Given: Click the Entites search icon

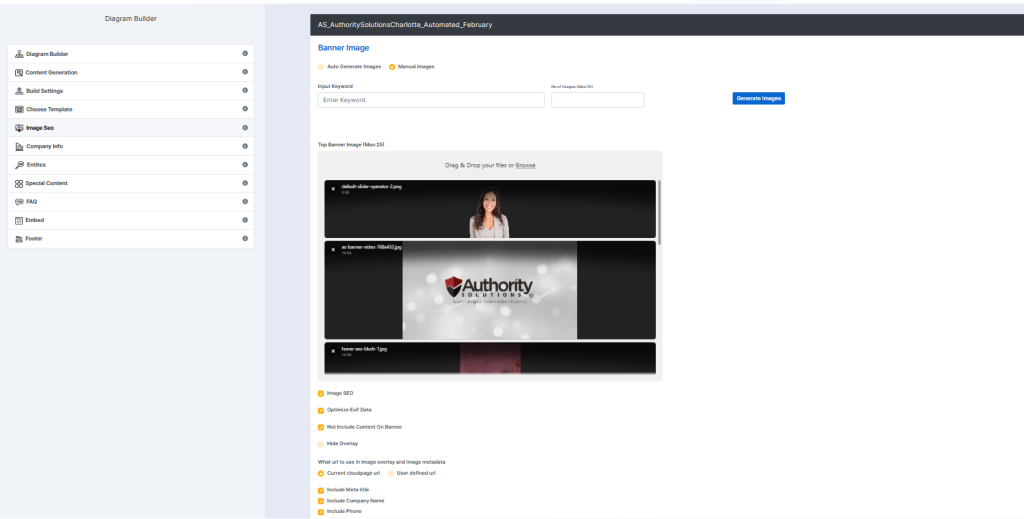Looking at the screenshot, I should click(19, 165).
